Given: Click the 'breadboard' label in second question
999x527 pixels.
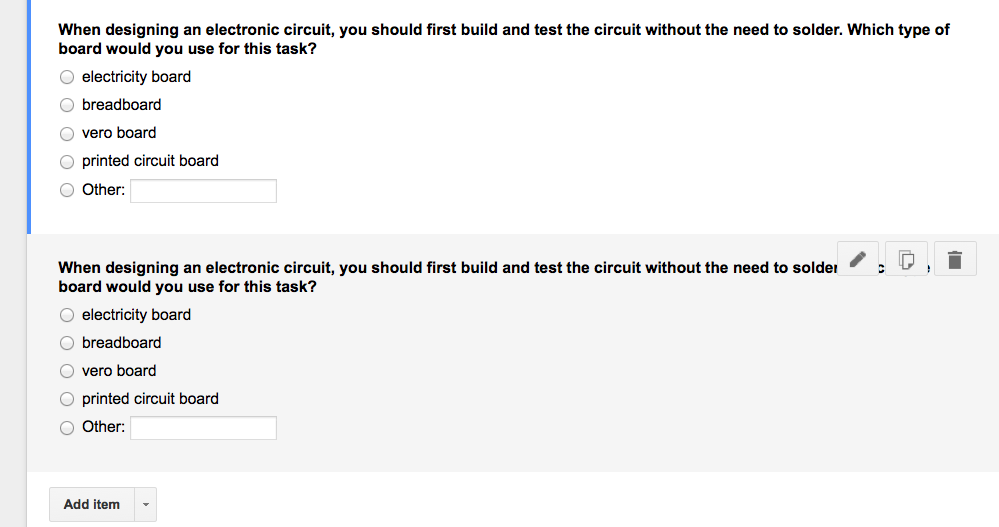Looking at the screenshot, I should pos(122,343).
